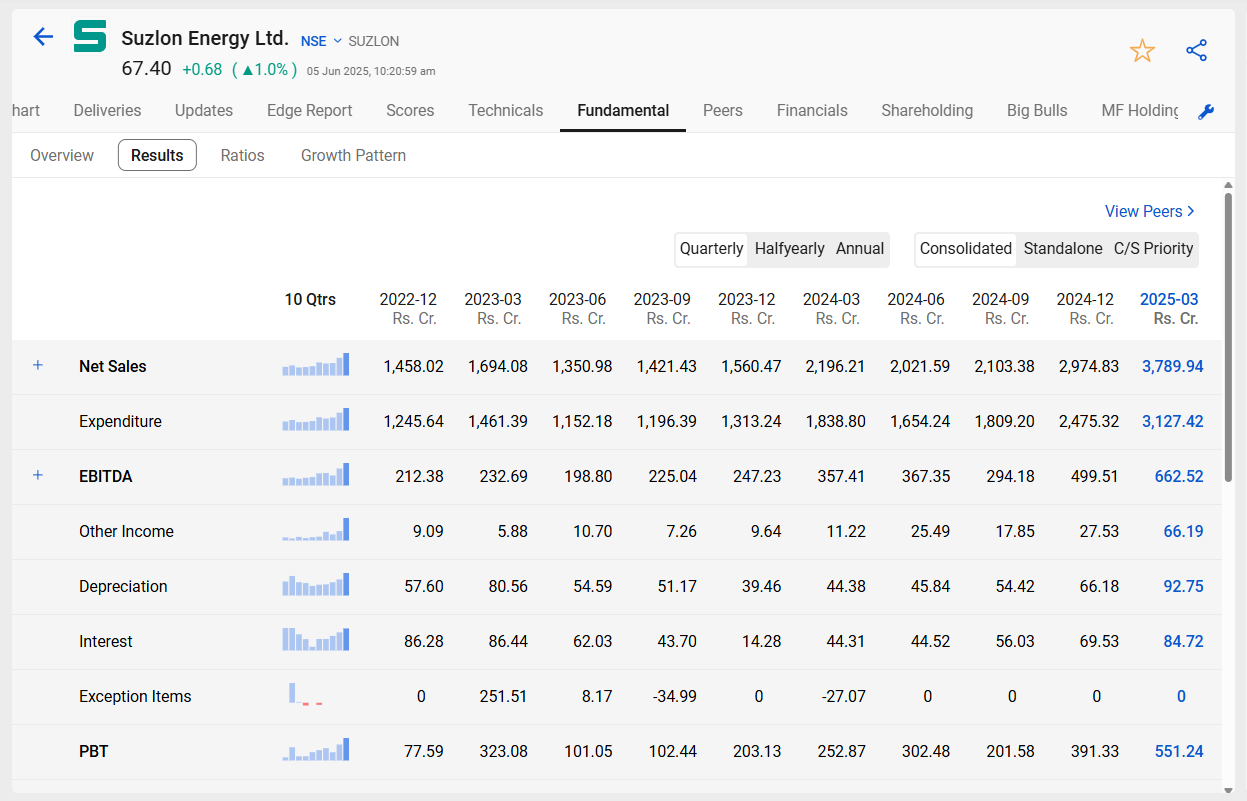
Task: Click Exception Items sparkline chart
Action: (306, 695)
